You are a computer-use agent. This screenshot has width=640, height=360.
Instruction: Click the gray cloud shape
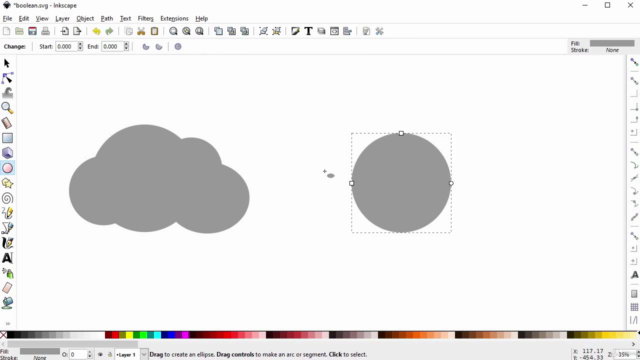159,180
